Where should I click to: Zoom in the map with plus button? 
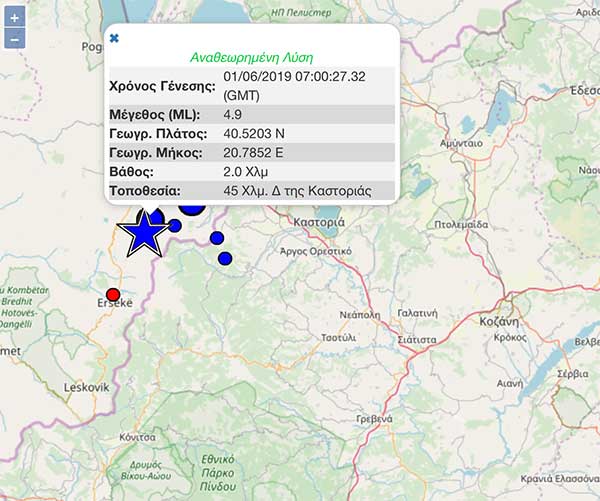[x=15, y=18]
